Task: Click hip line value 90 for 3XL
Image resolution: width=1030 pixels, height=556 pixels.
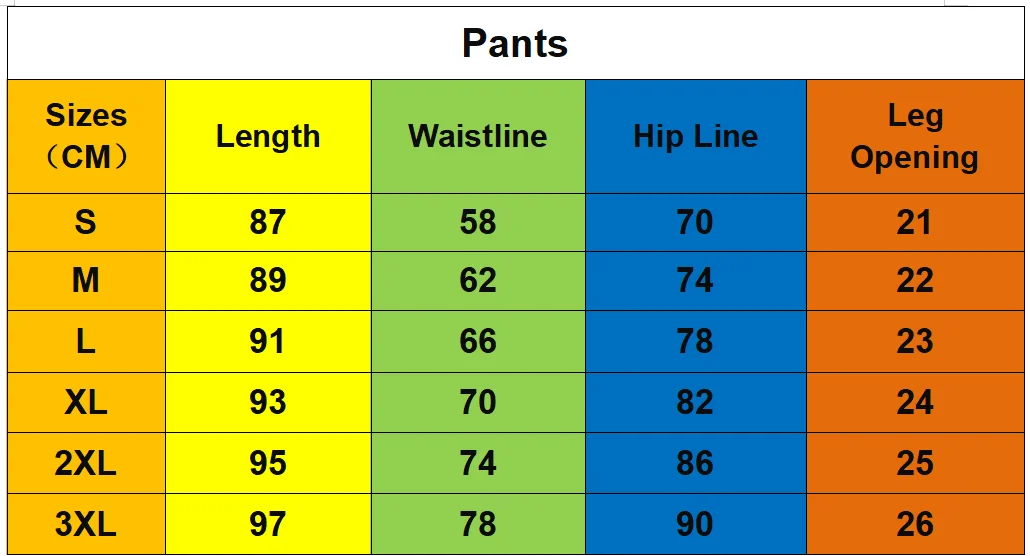Action: point(696,524)
